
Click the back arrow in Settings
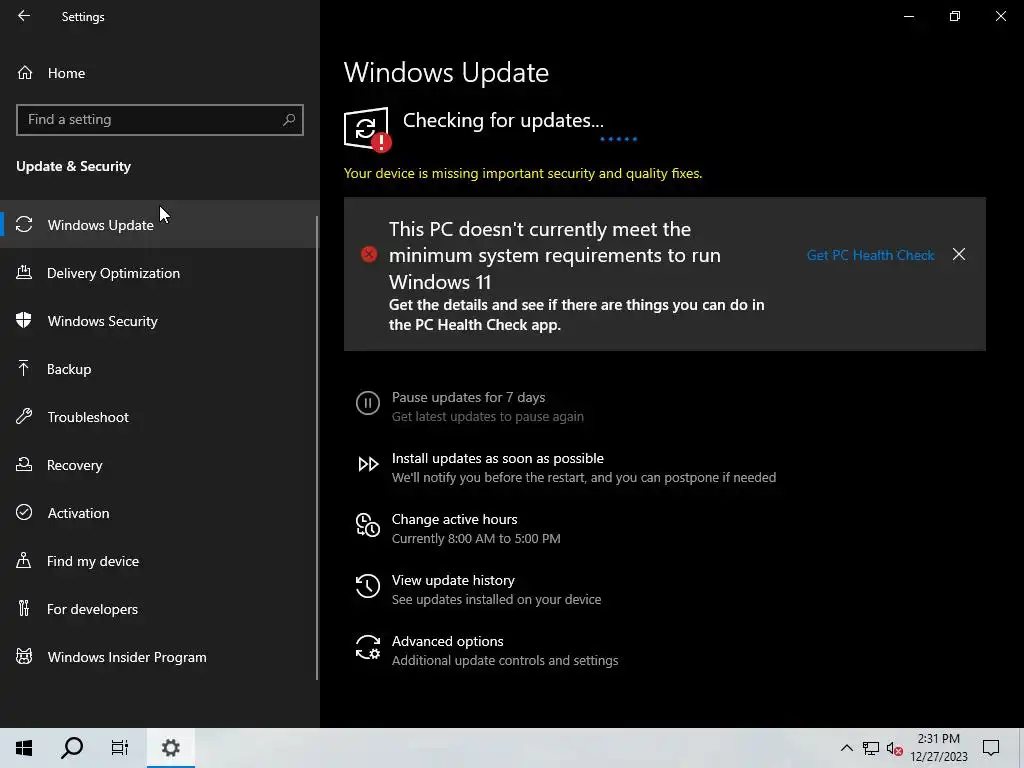tap(24, 16)
